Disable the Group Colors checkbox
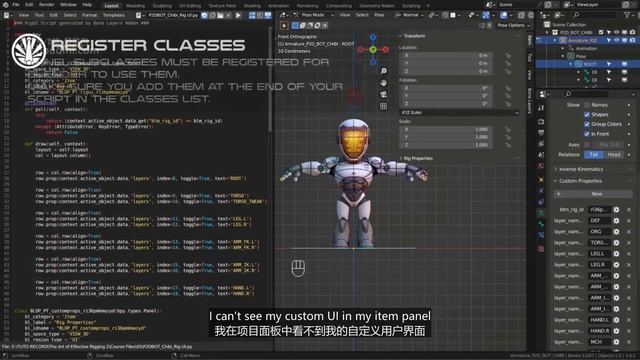640x360 pixels. click(587, 124)
